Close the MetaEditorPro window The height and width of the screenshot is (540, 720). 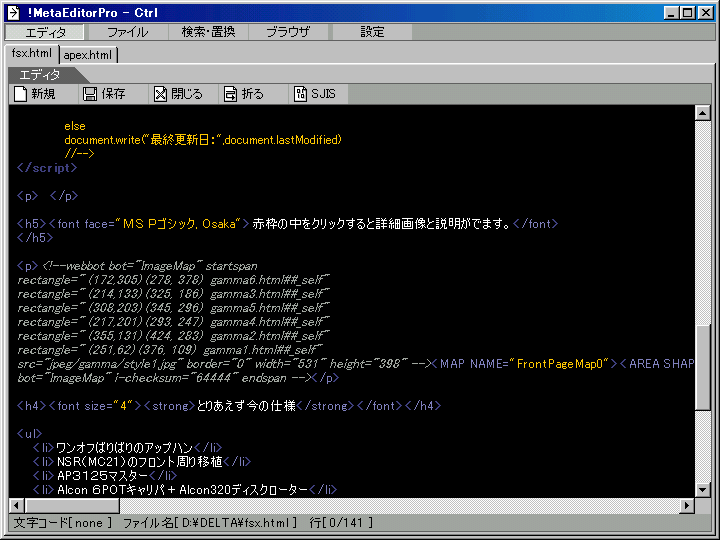coord(705,13)
